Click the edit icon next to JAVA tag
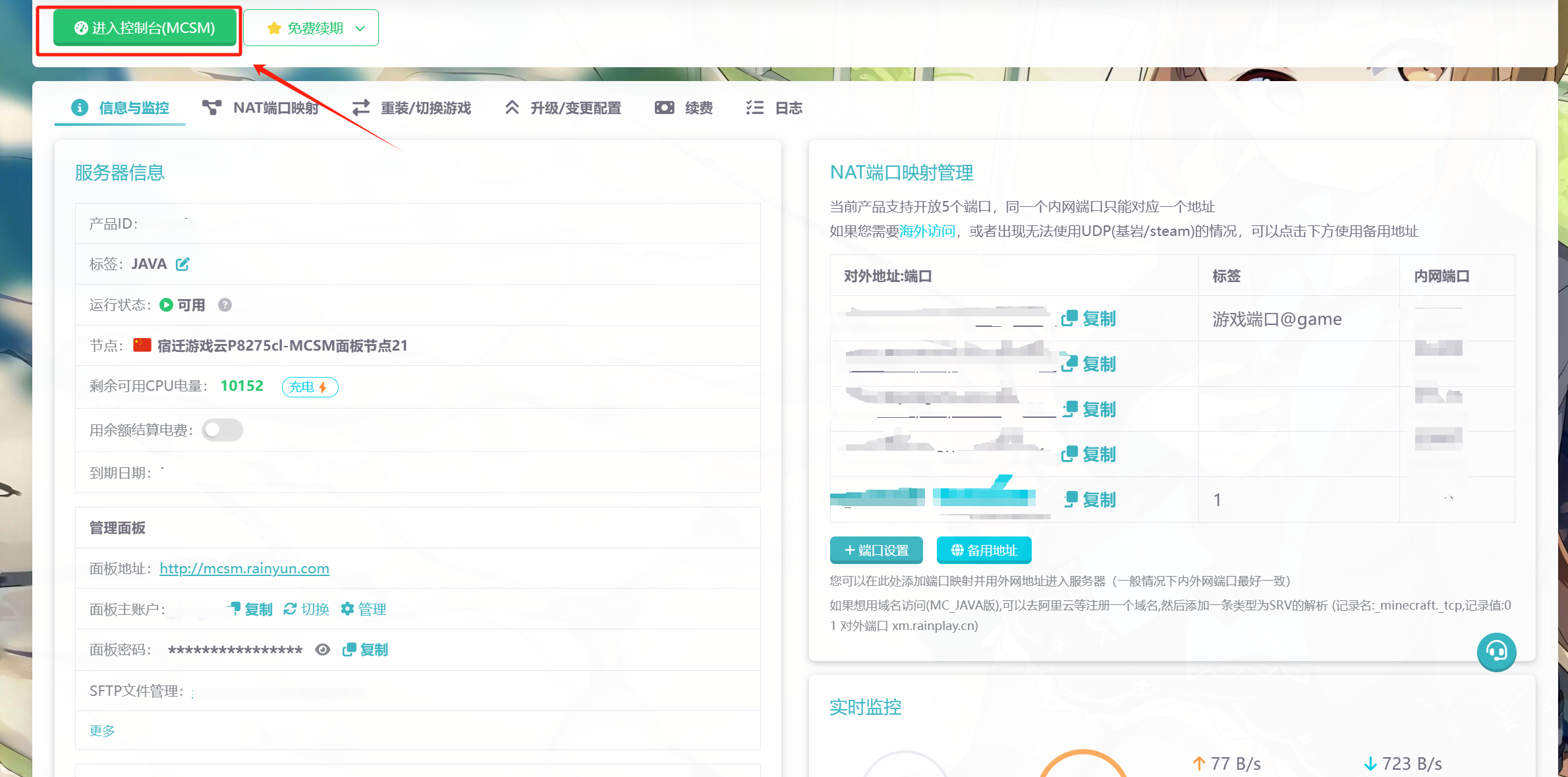This screenshot has width=1568, height=777. [x=182, y=264]
